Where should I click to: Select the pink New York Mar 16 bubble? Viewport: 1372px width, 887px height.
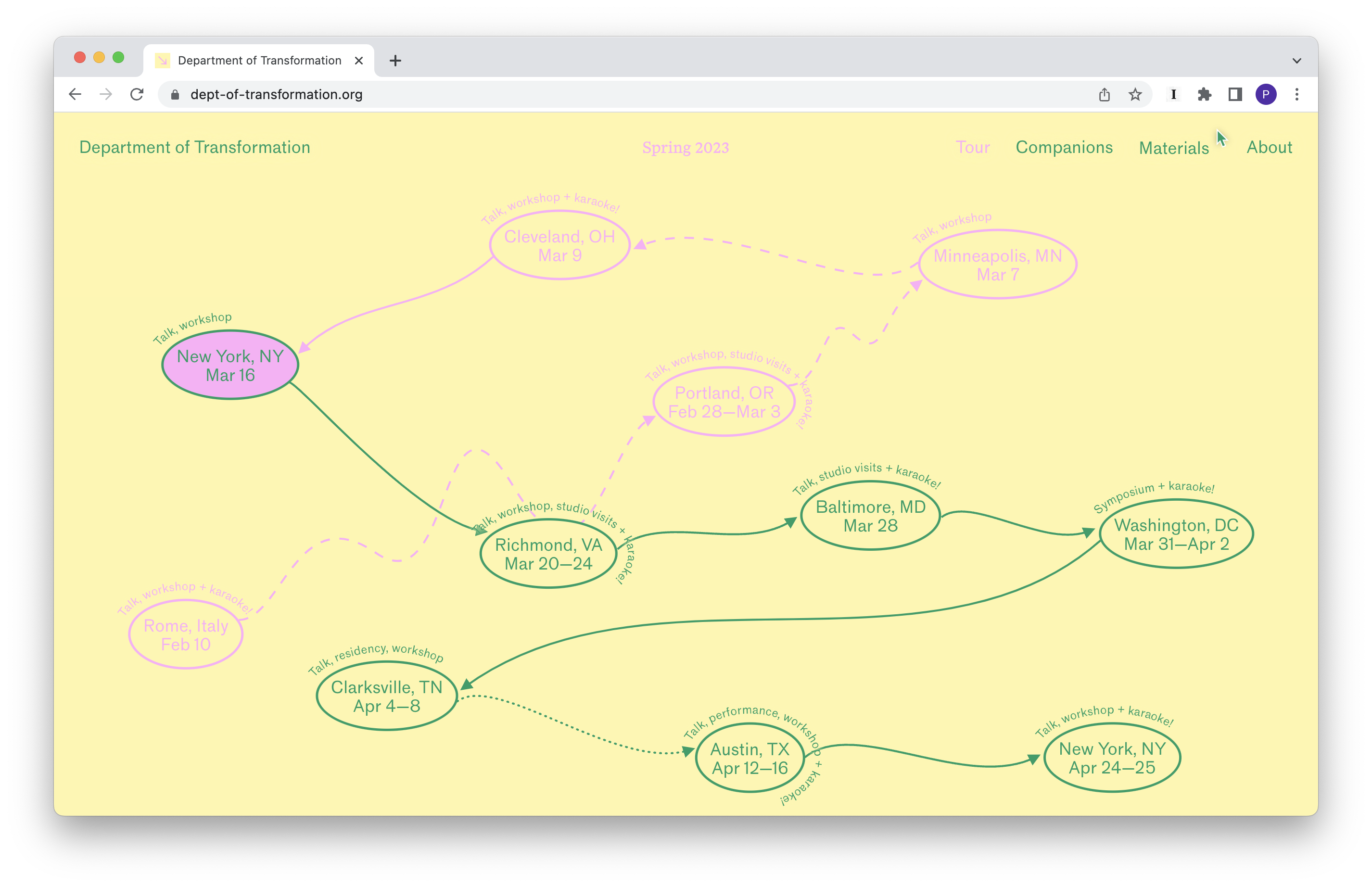point(230,365)
